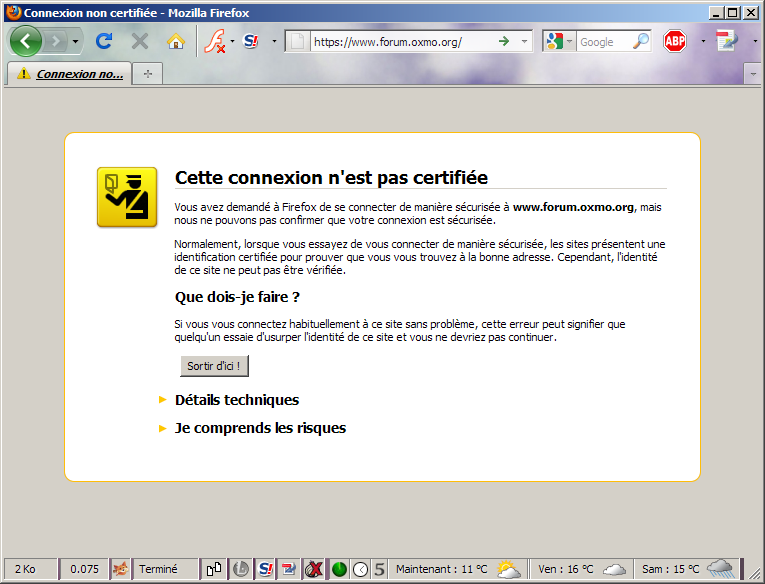The height and width of the screenshot is (584, 765).
Task: Click the forward navigation arrow
Action: click(56, 41)
